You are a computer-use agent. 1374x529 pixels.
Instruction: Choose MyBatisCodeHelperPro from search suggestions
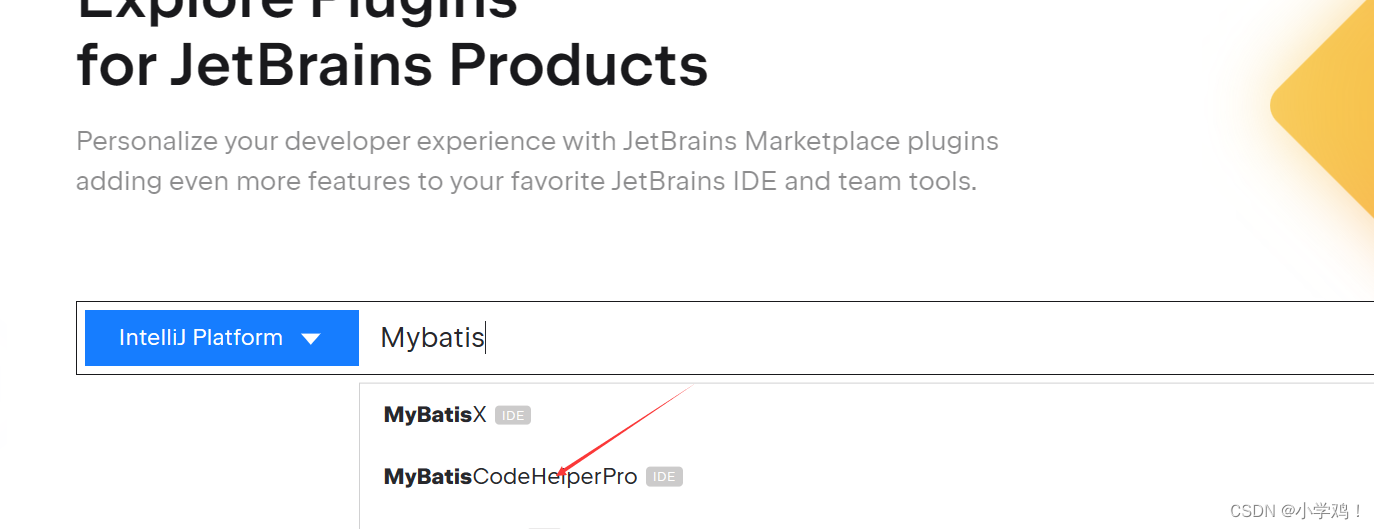click(510, 477)
